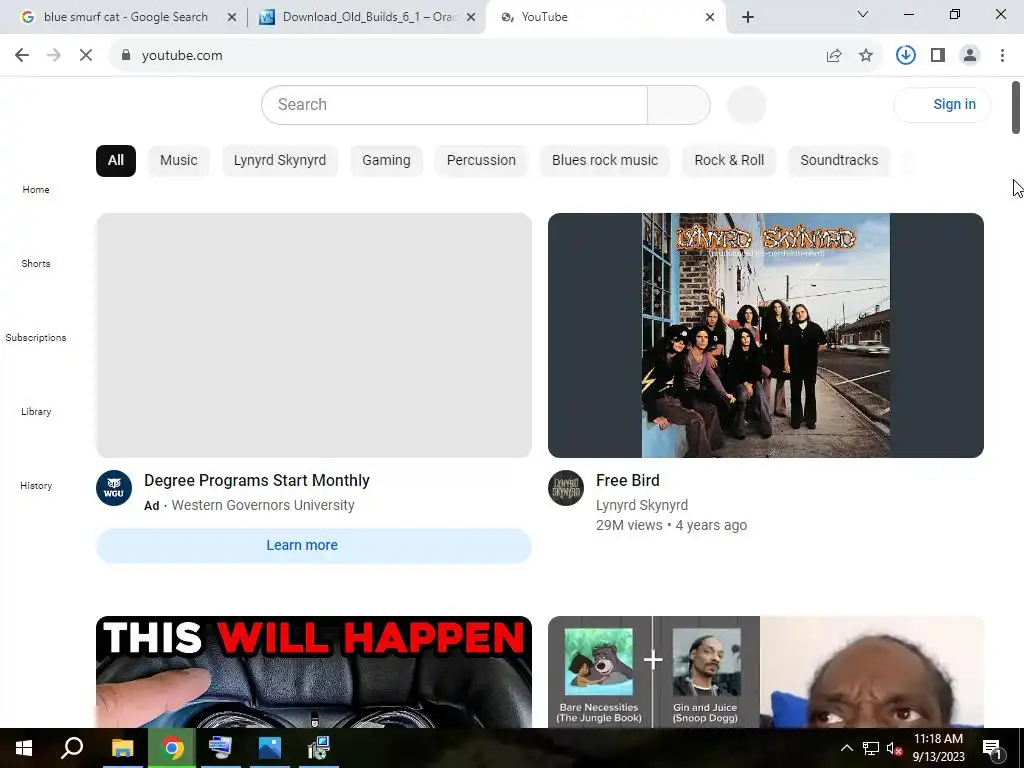Close the Download_Old_Builds_6_1 tab
Viewport: 1024px width, 768px height.
pos(471,17)
